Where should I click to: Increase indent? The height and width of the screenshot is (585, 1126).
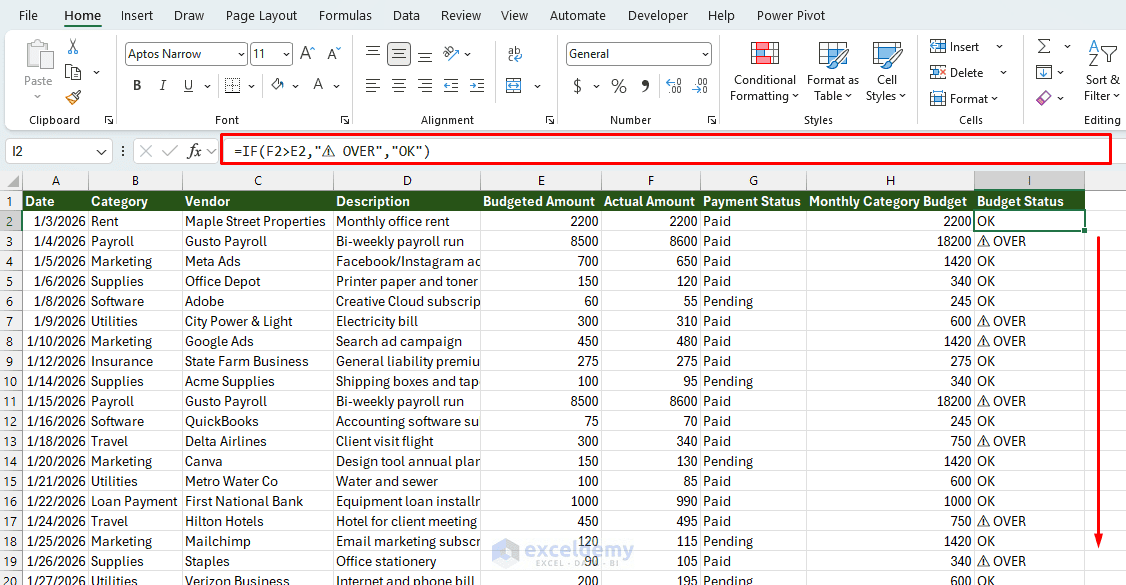click(477, 85)
